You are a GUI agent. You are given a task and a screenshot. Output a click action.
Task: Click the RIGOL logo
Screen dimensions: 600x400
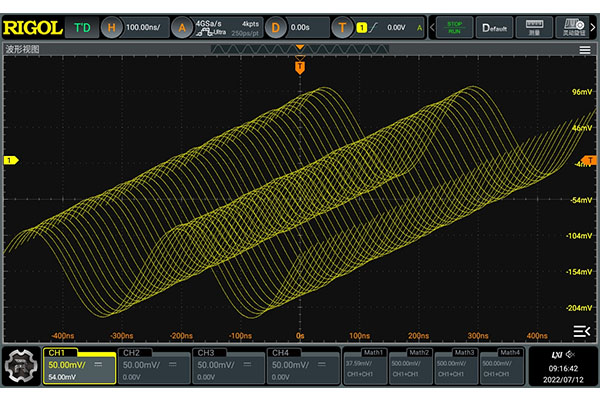34,27
